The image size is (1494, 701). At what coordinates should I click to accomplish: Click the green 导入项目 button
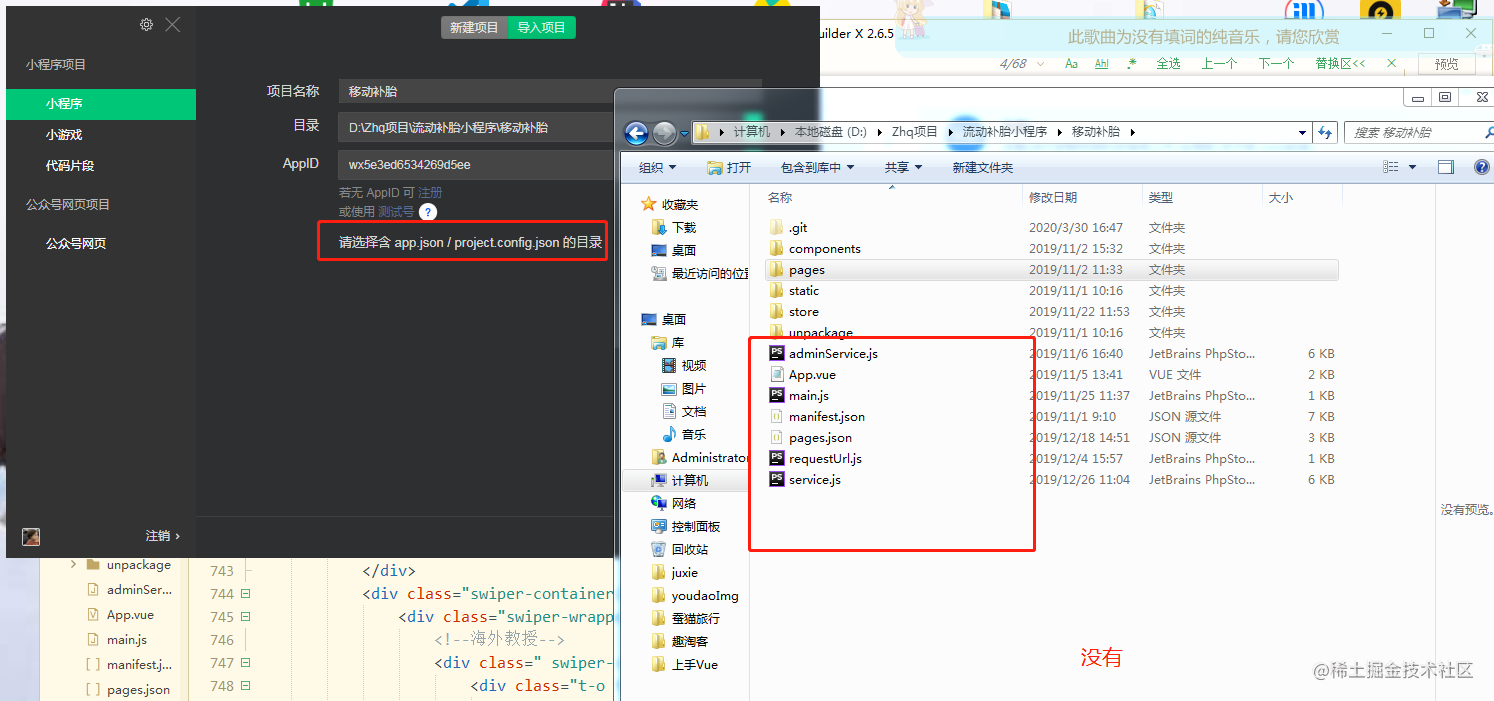[x=541, y=28]
